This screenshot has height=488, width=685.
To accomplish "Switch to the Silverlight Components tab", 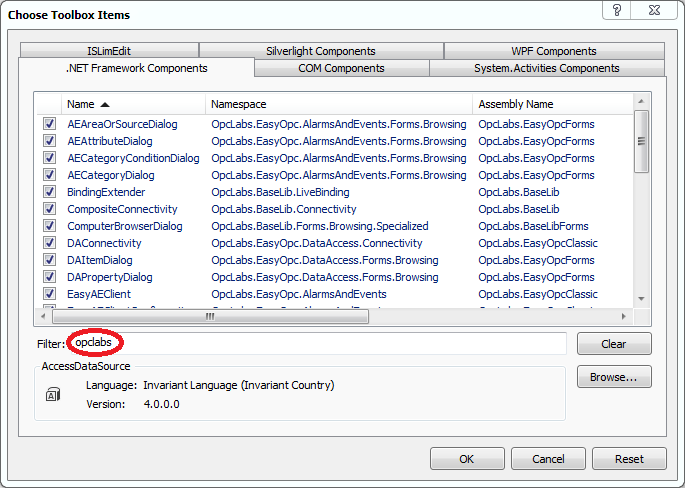I will pyautogui.click(x=321, y=51).
